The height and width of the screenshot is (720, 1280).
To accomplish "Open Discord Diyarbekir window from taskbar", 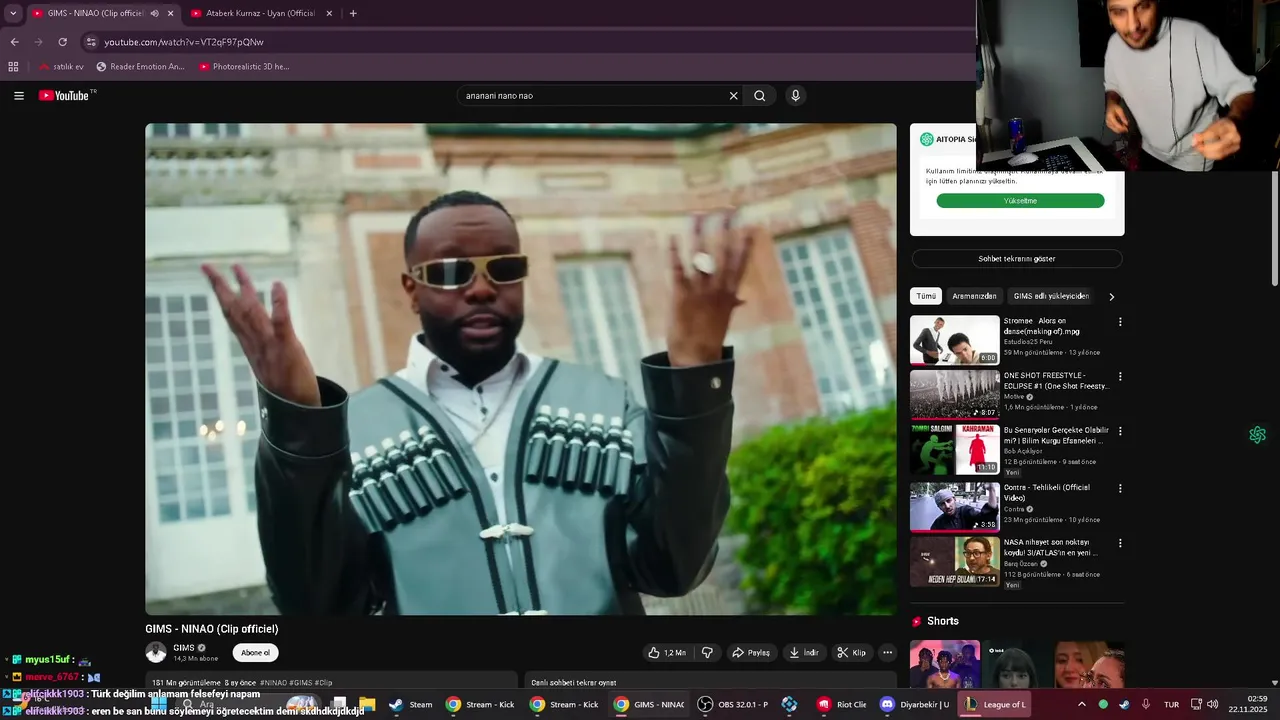I will (913, 705).
